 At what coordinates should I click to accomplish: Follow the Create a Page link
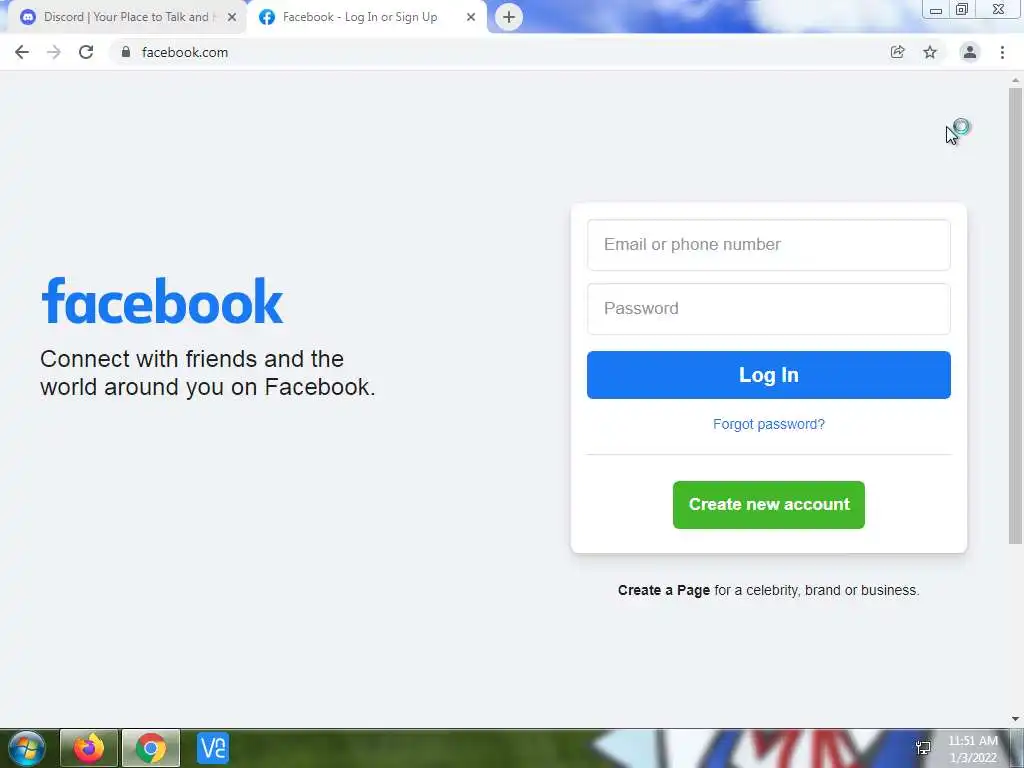(664, 590)
